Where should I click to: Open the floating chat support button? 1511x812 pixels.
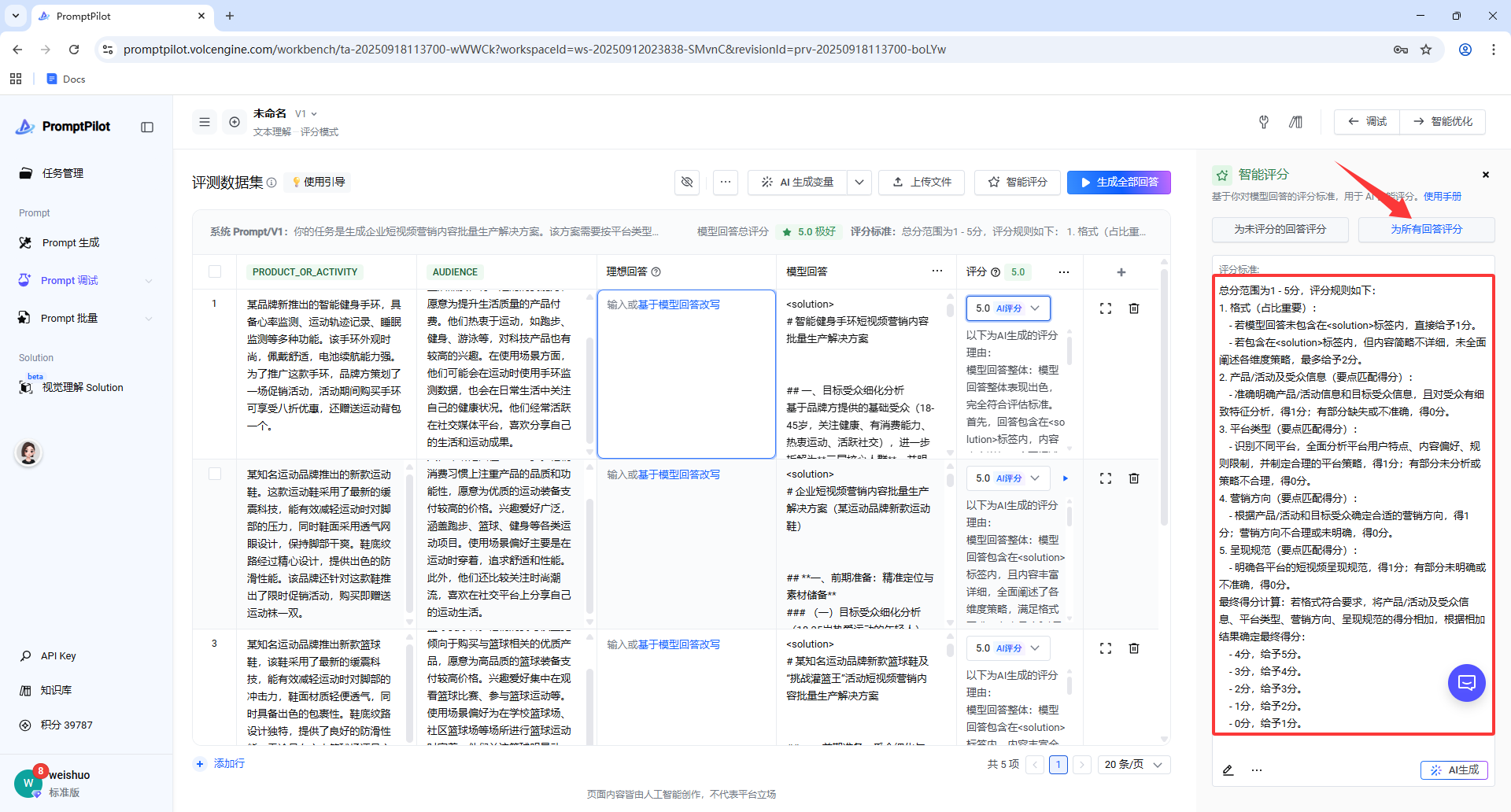(x=1467, y=683)
